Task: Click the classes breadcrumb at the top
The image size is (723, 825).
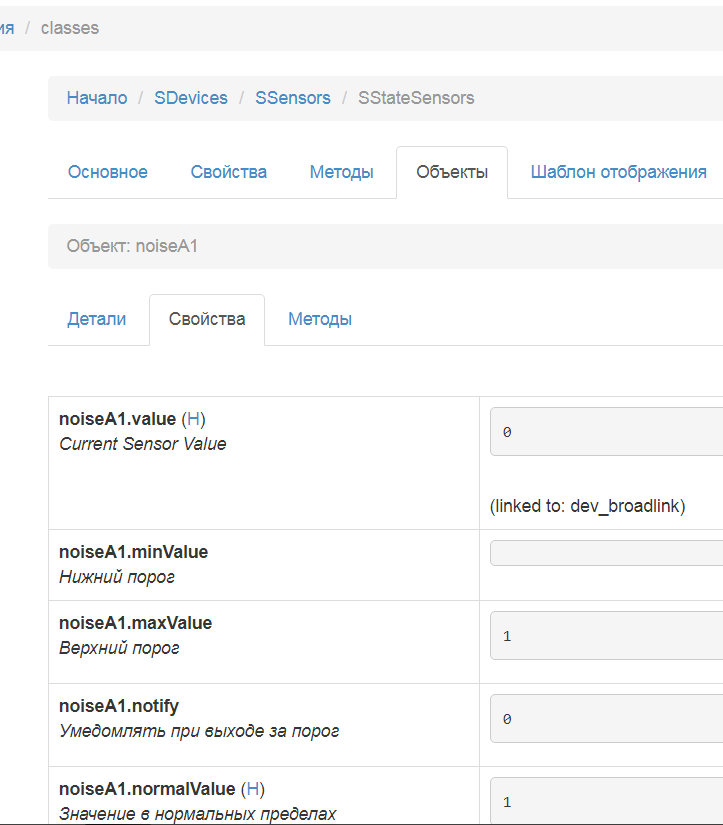Action: (70, 28)
